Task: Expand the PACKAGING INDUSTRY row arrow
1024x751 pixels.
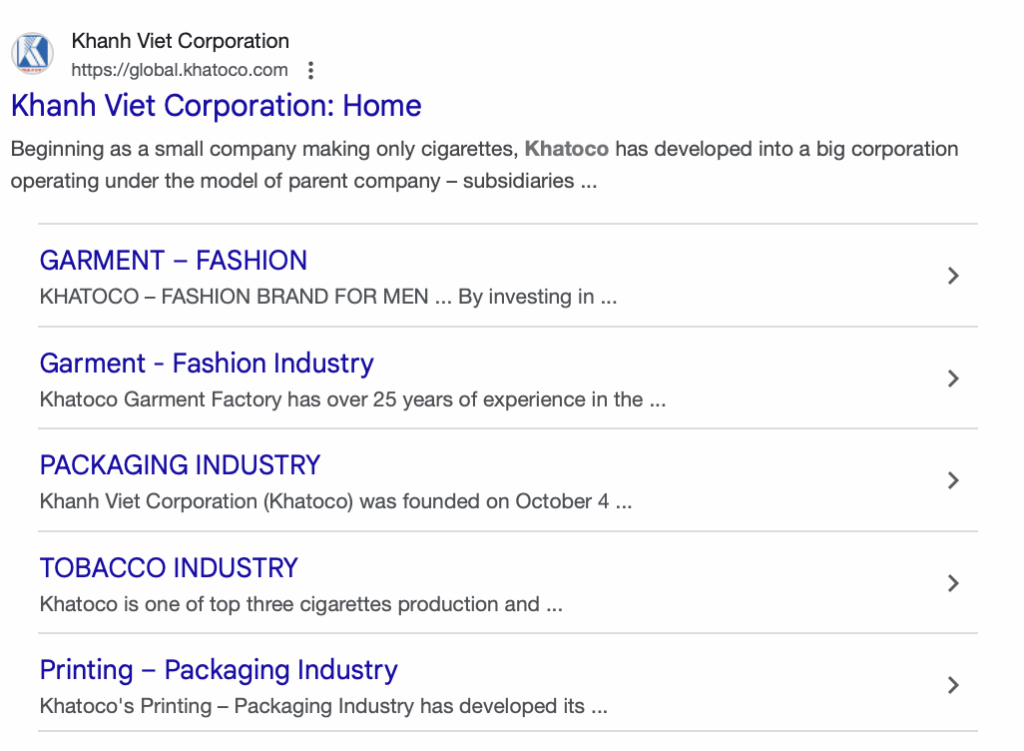Action: click(953, 481)
